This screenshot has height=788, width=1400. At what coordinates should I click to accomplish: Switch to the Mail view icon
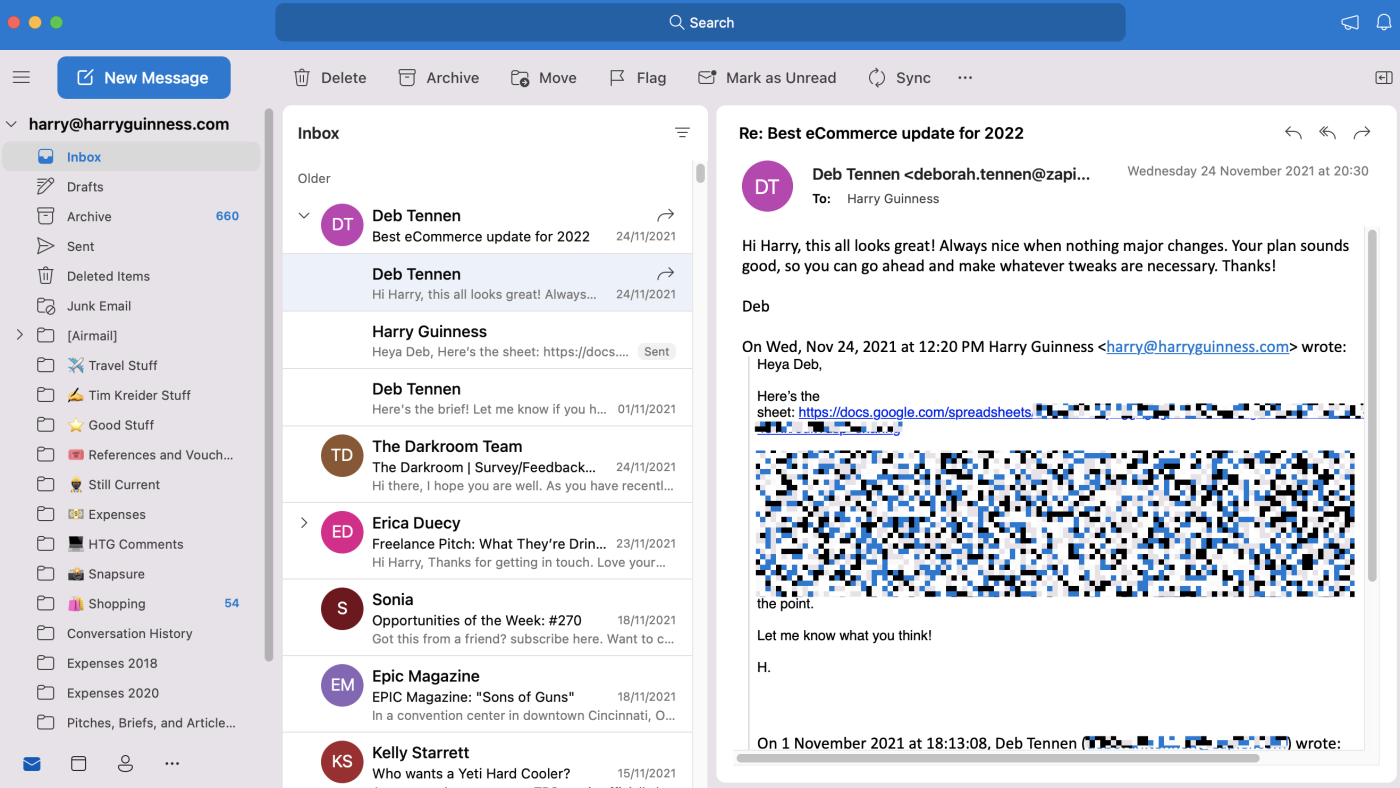pyautogui.click(x=32, y=764)
